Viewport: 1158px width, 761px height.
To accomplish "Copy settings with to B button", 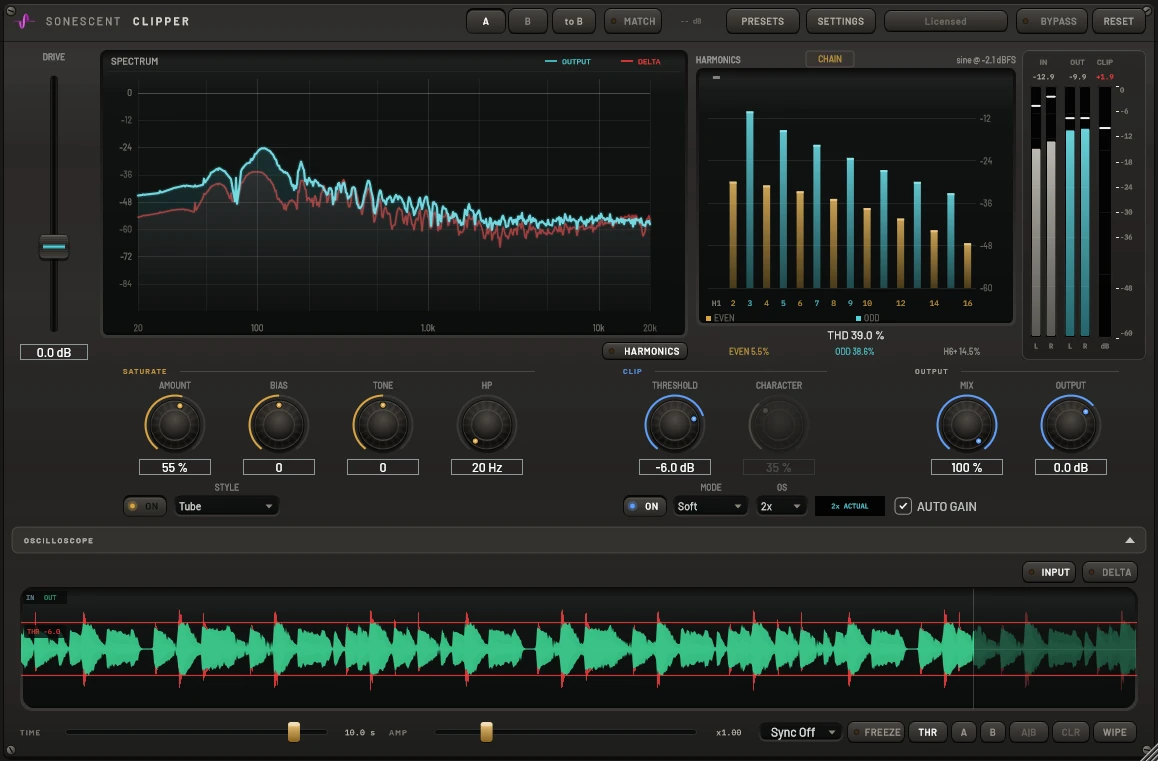I will pyautogui.click(x=574, y=21).
